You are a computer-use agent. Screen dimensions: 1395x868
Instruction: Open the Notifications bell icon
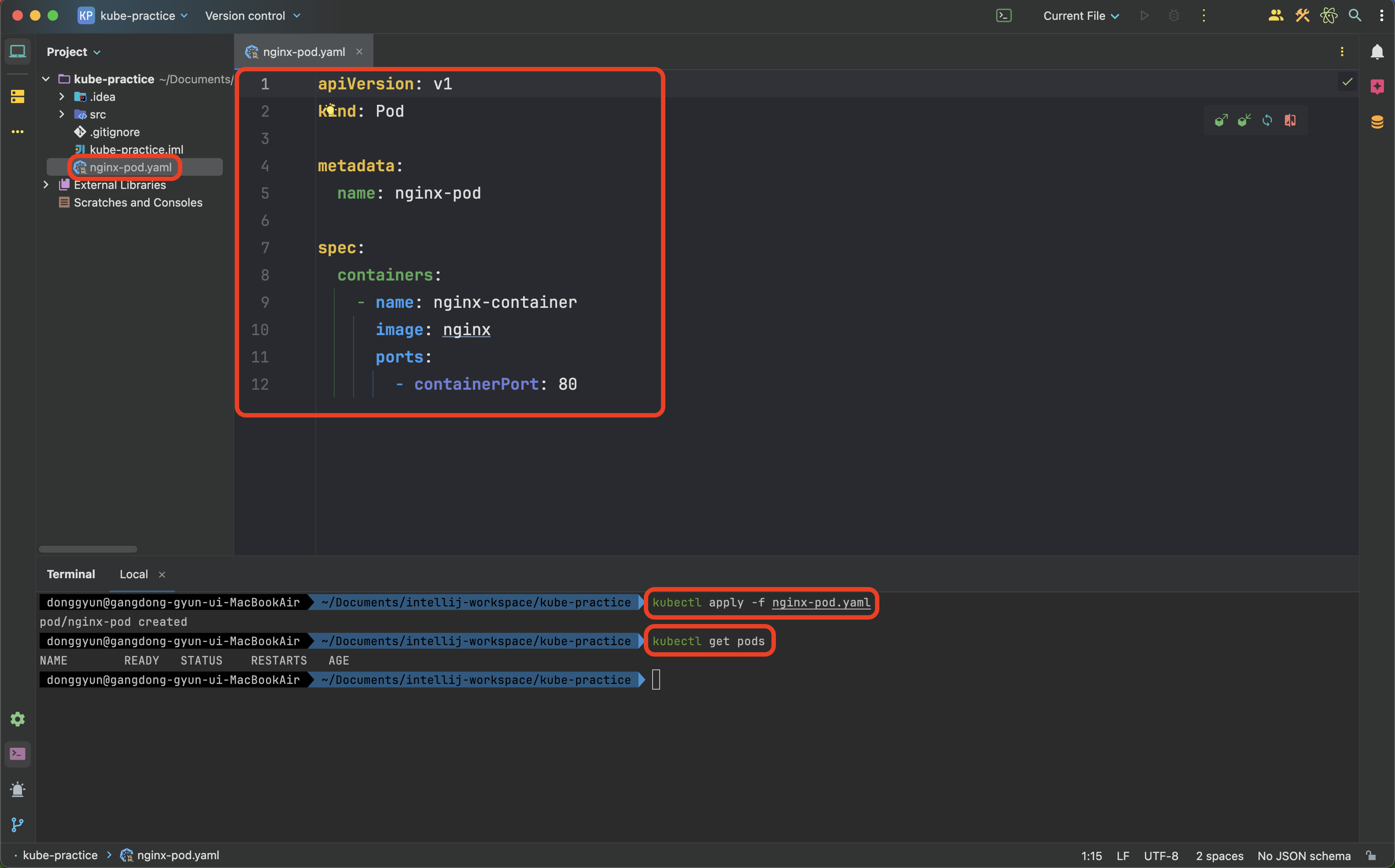(1377, 52)
